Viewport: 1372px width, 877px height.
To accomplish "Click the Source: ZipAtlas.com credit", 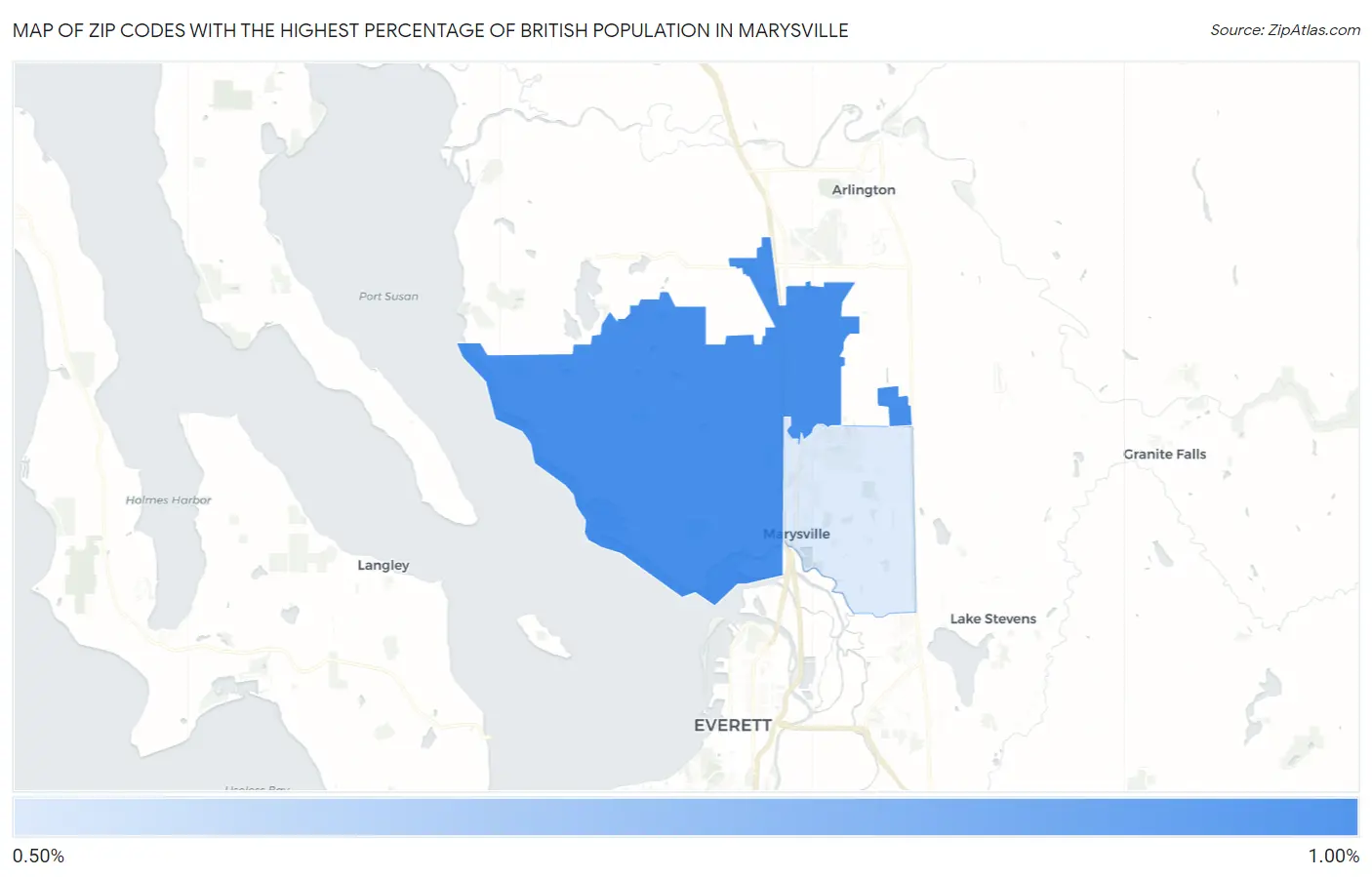I will [x=1285, y=30].
